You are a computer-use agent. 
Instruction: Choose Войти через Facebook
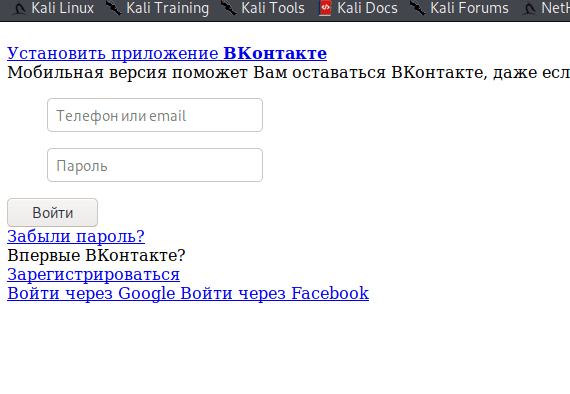[x=275, y=293]
